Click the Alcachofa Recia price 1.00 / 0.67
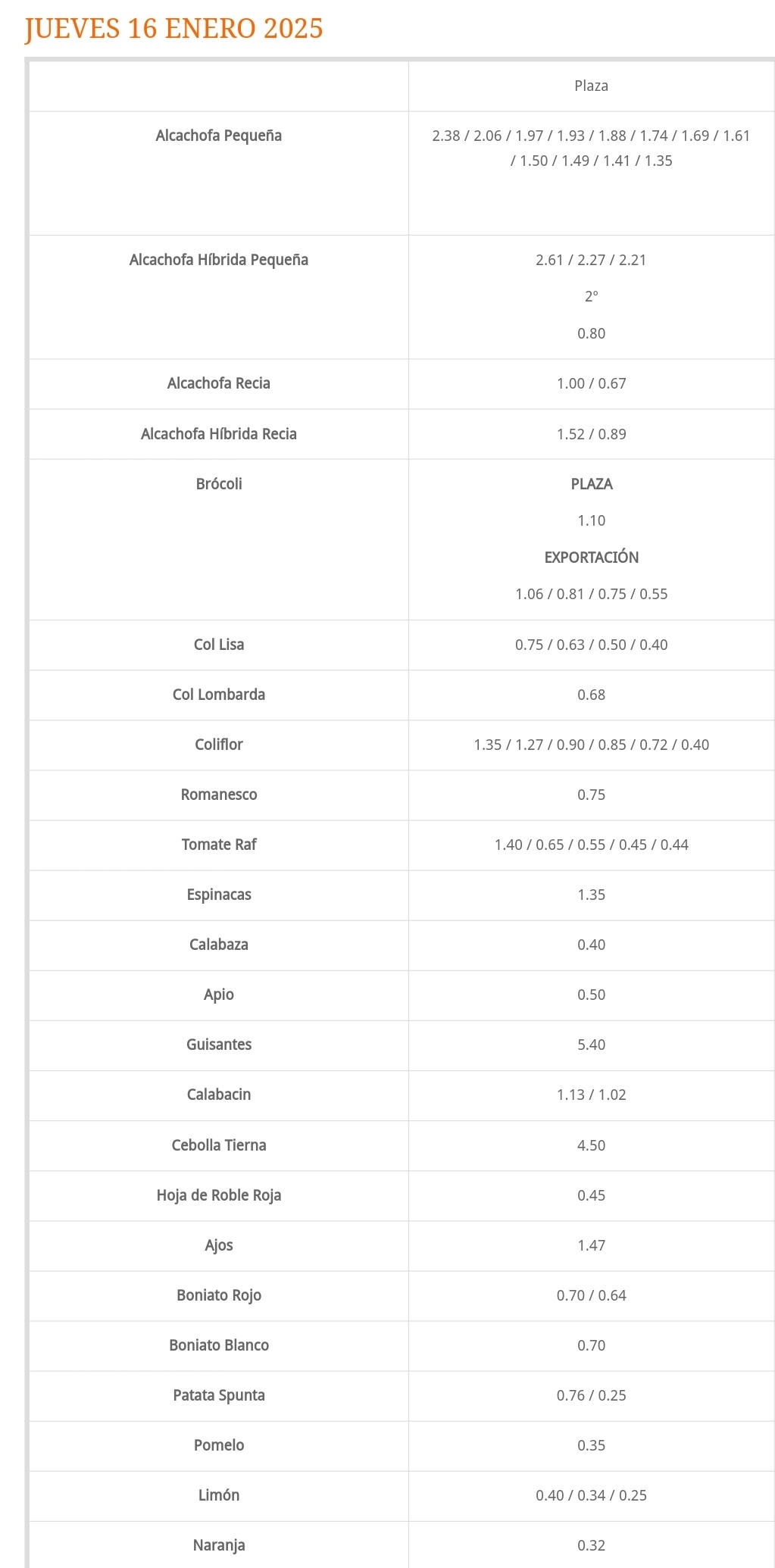The image size is (775, 1568). pos(591,383)
